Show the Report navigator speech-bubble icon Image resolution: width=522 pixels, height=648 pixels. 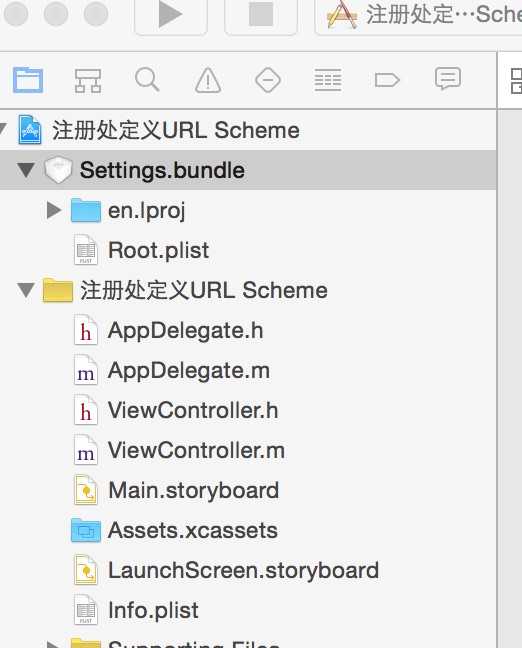pyautogui.click(x=448, y=79)
